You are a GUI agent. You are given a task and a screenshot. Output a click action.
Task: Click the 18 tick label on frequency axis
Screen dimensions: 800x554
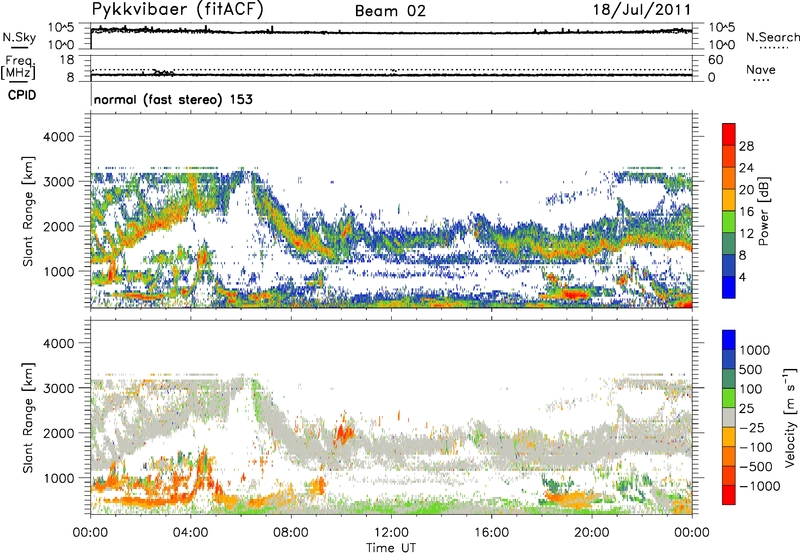(67, 60)
